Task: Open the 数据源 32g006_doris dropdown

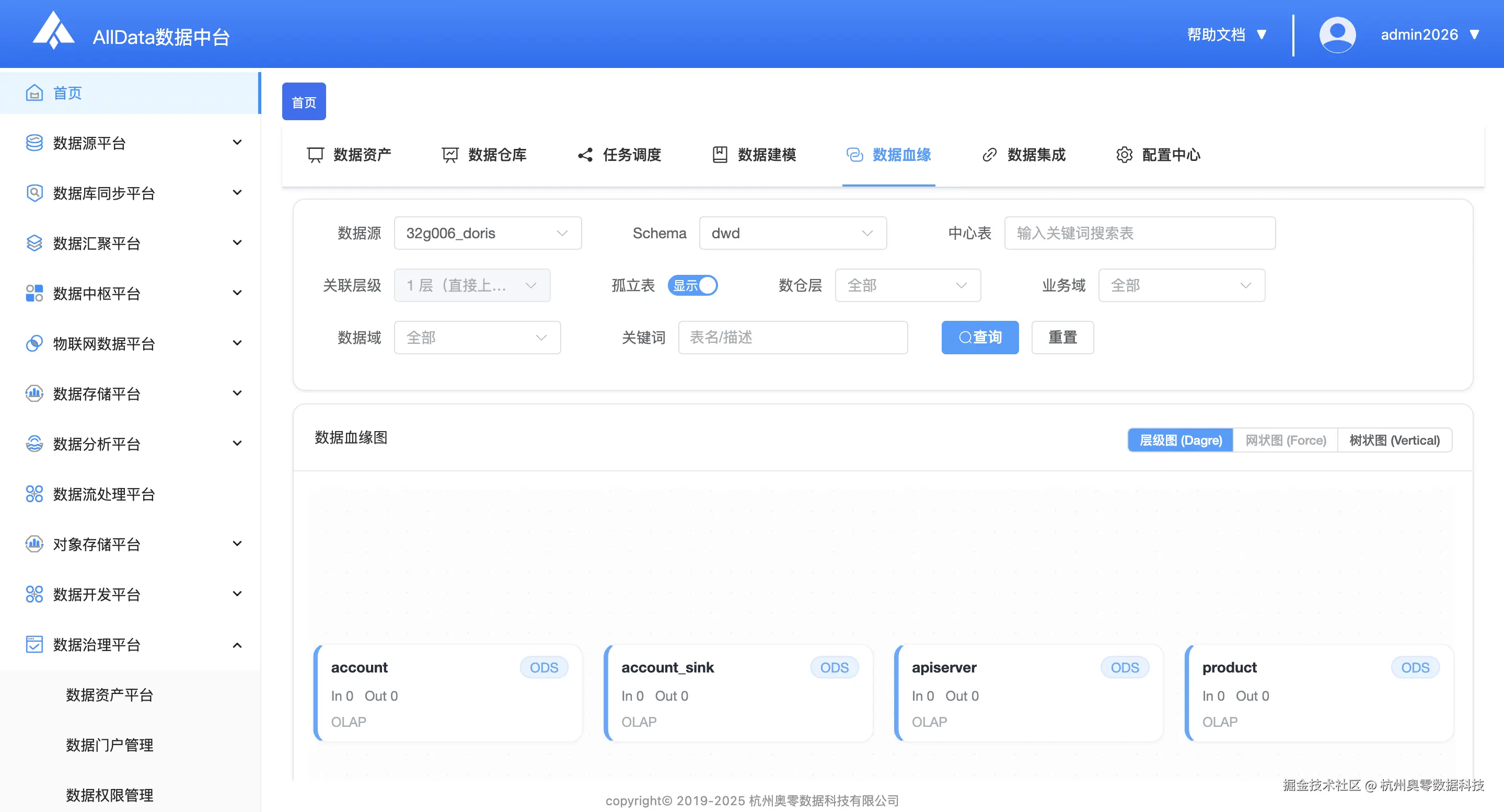Action: pos(488,233)
